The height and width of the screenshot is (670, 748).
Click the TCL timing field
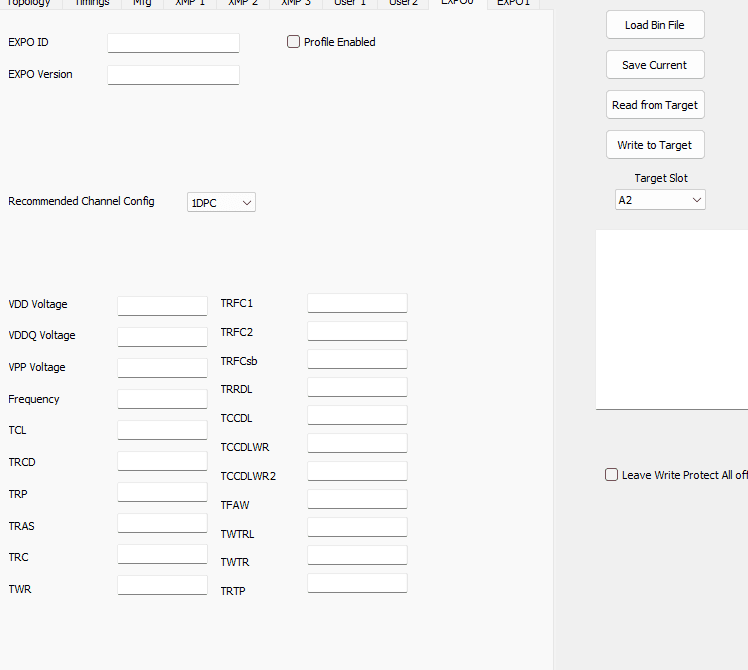(x=162, y=430)
